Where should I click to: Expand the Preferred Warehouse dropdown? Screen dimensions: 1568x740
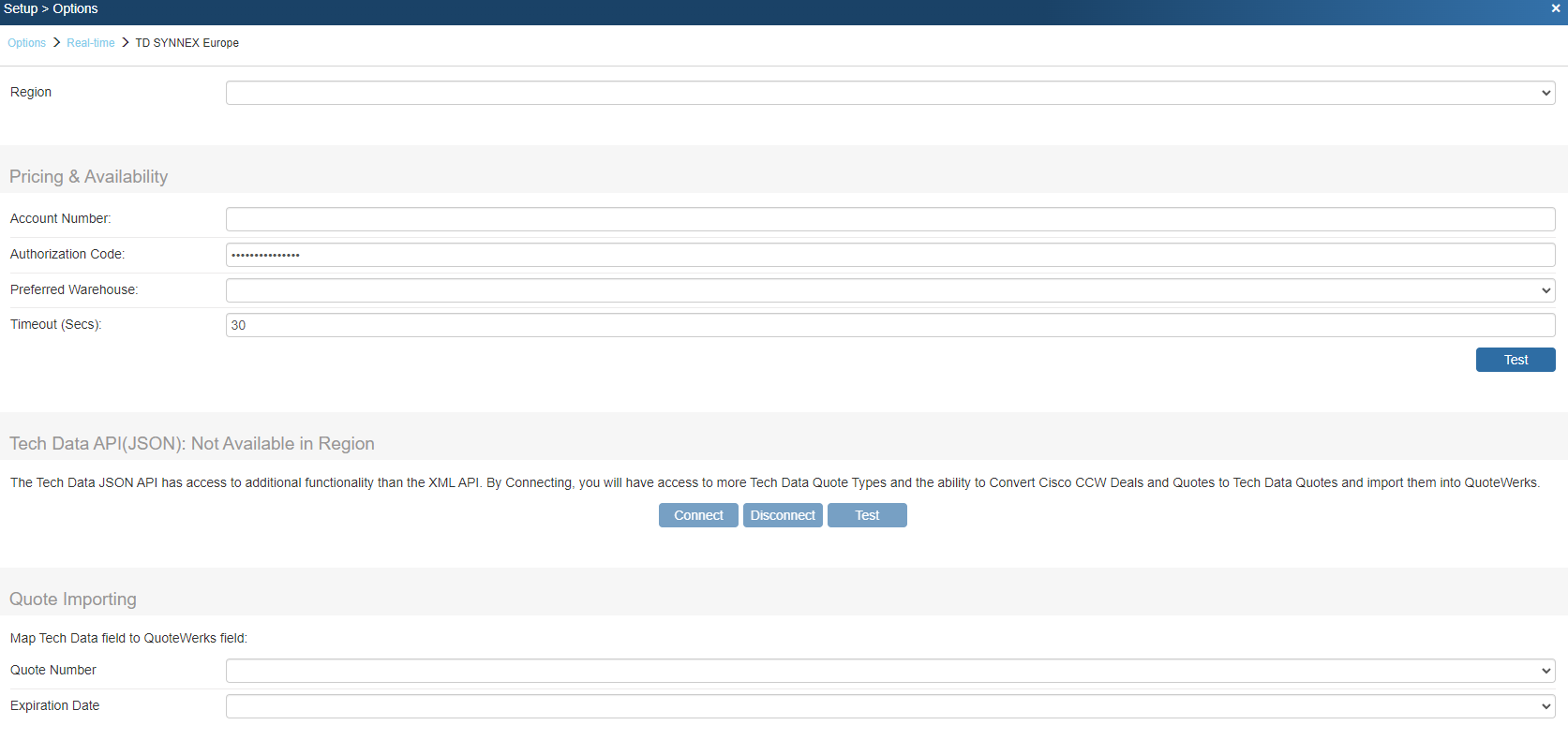pyautogui.click(x=890, y=290)
